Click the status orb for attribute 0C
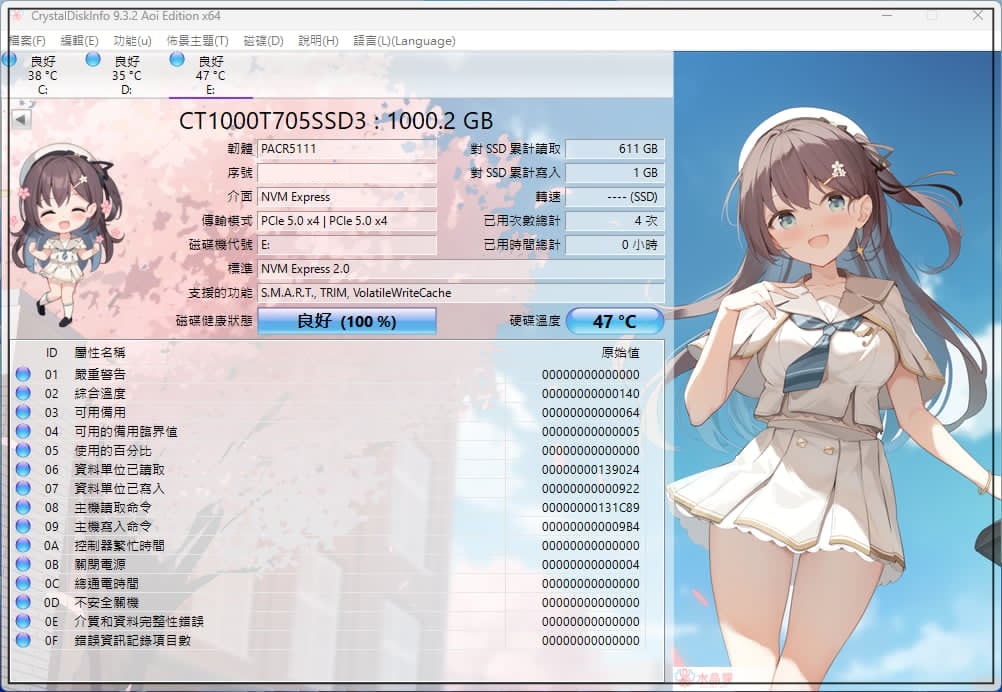The image size is (1002, 692). [x=23, y=583]
